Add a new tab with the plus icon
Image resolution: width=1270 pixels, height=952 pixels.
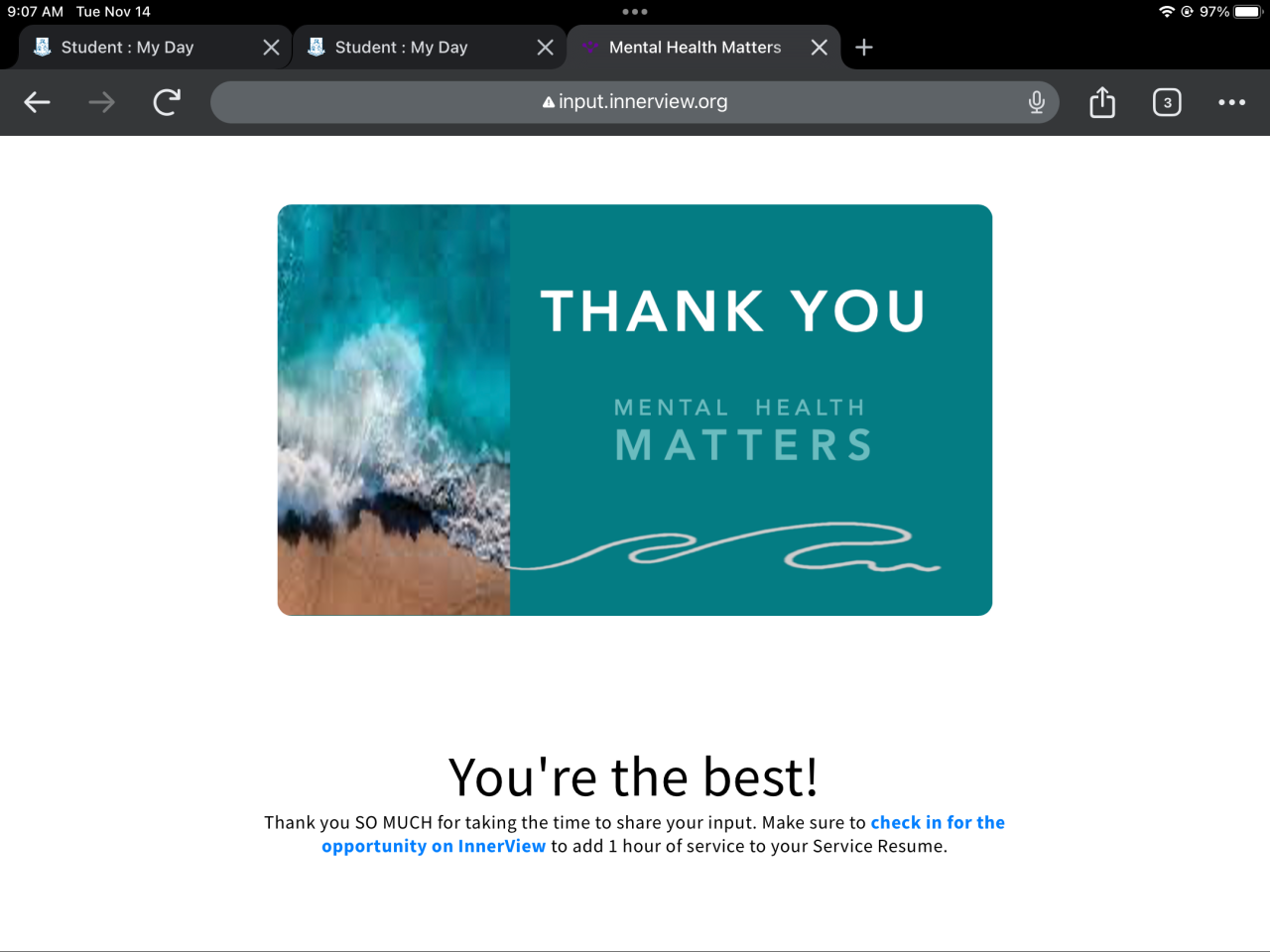pyautogui.click(x=864, y=48)
